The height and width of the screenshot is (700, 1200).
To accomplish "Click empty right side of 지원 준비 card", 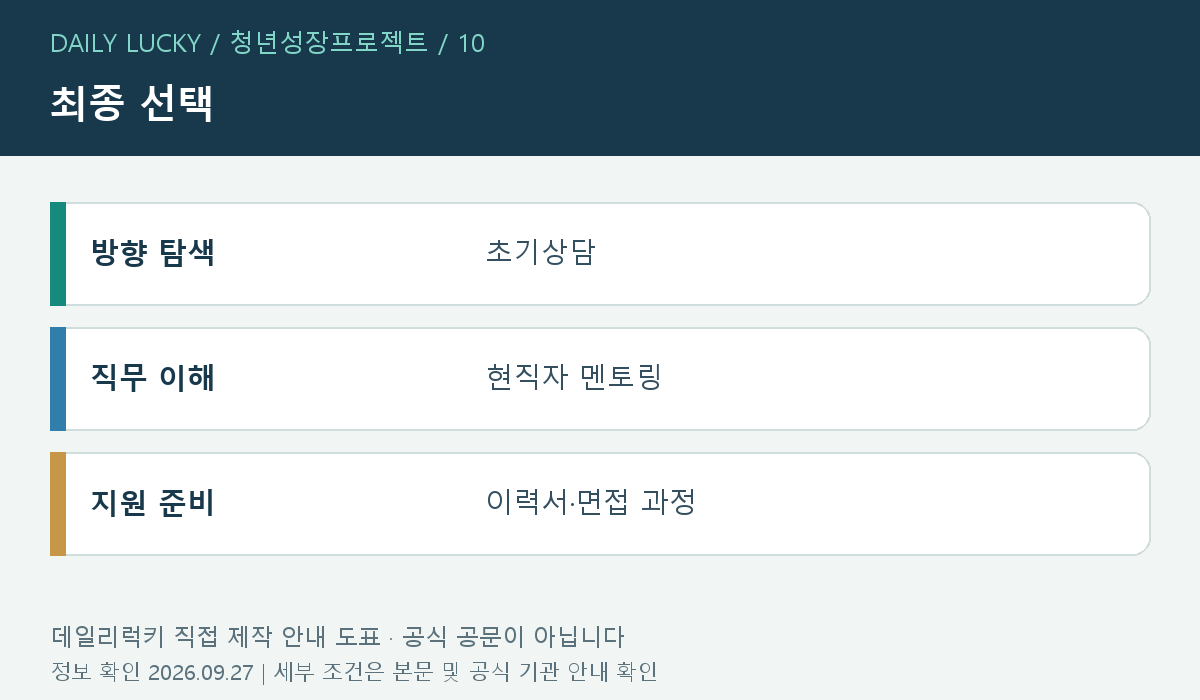I will 920,504.
